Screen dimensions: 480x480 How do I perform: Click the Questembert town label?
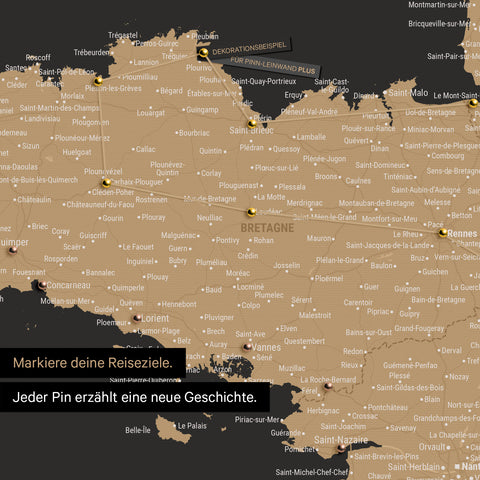304,341
